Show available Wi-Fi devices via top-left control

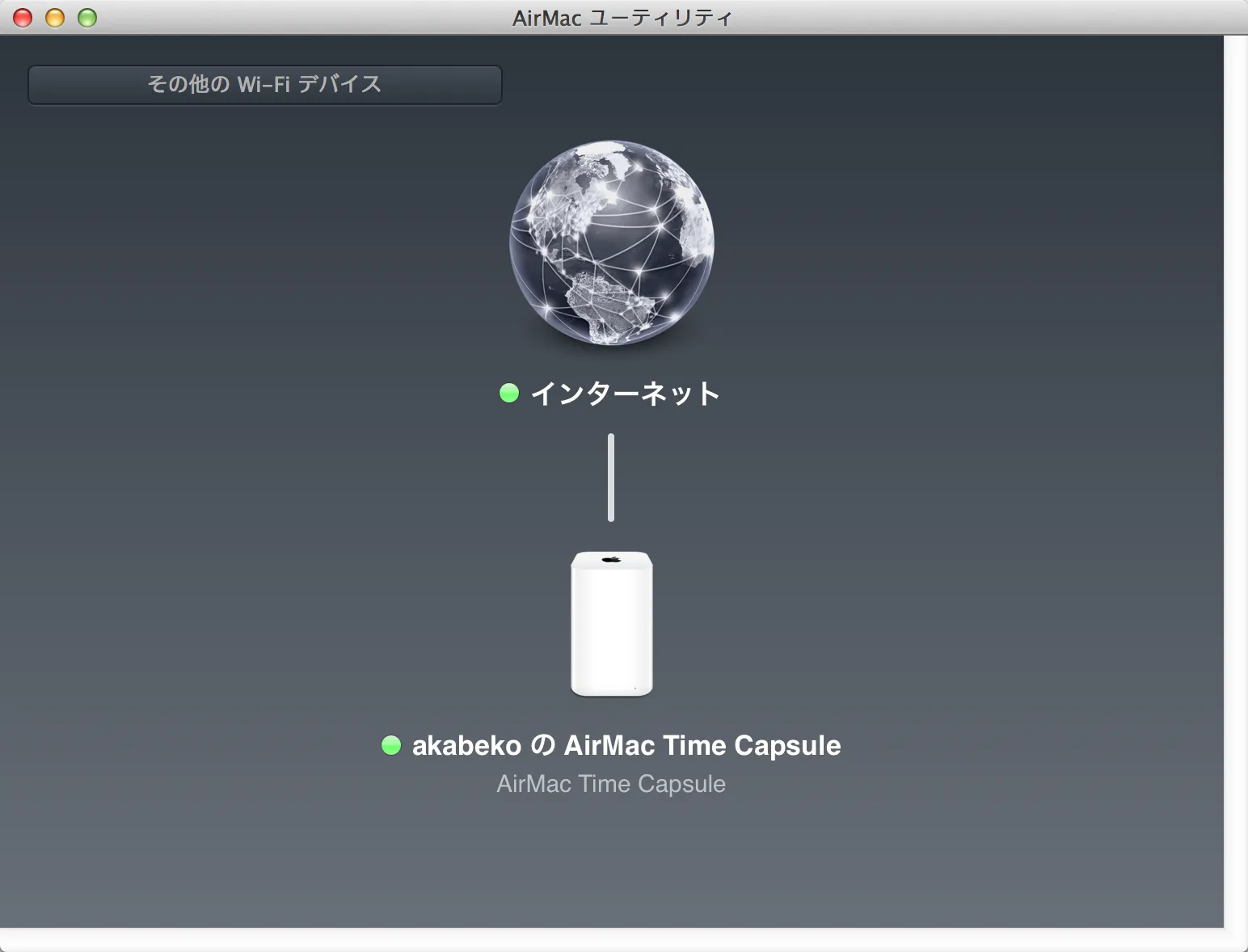pyautogui.click(x=265, y=84)
